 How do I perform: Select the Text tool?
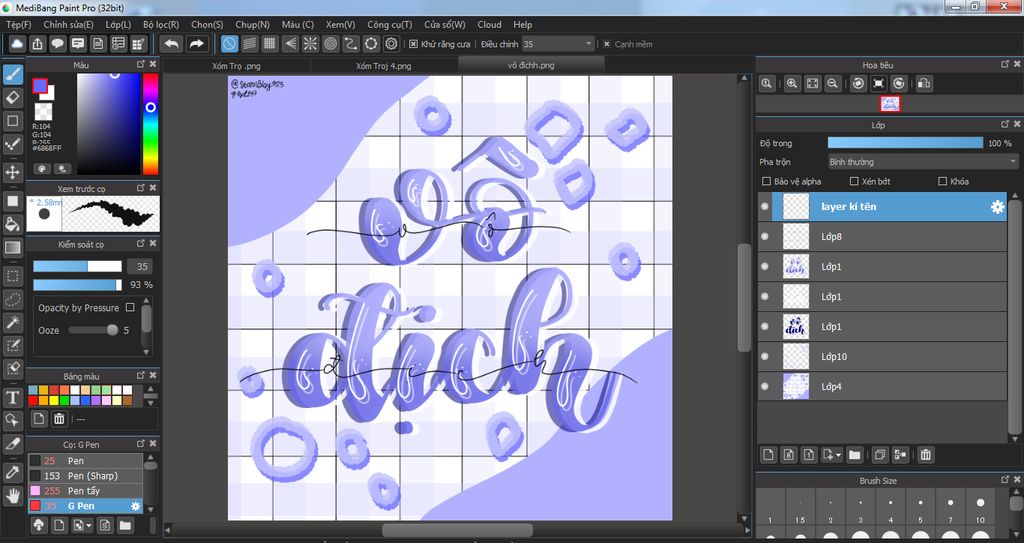pos(12,397)
